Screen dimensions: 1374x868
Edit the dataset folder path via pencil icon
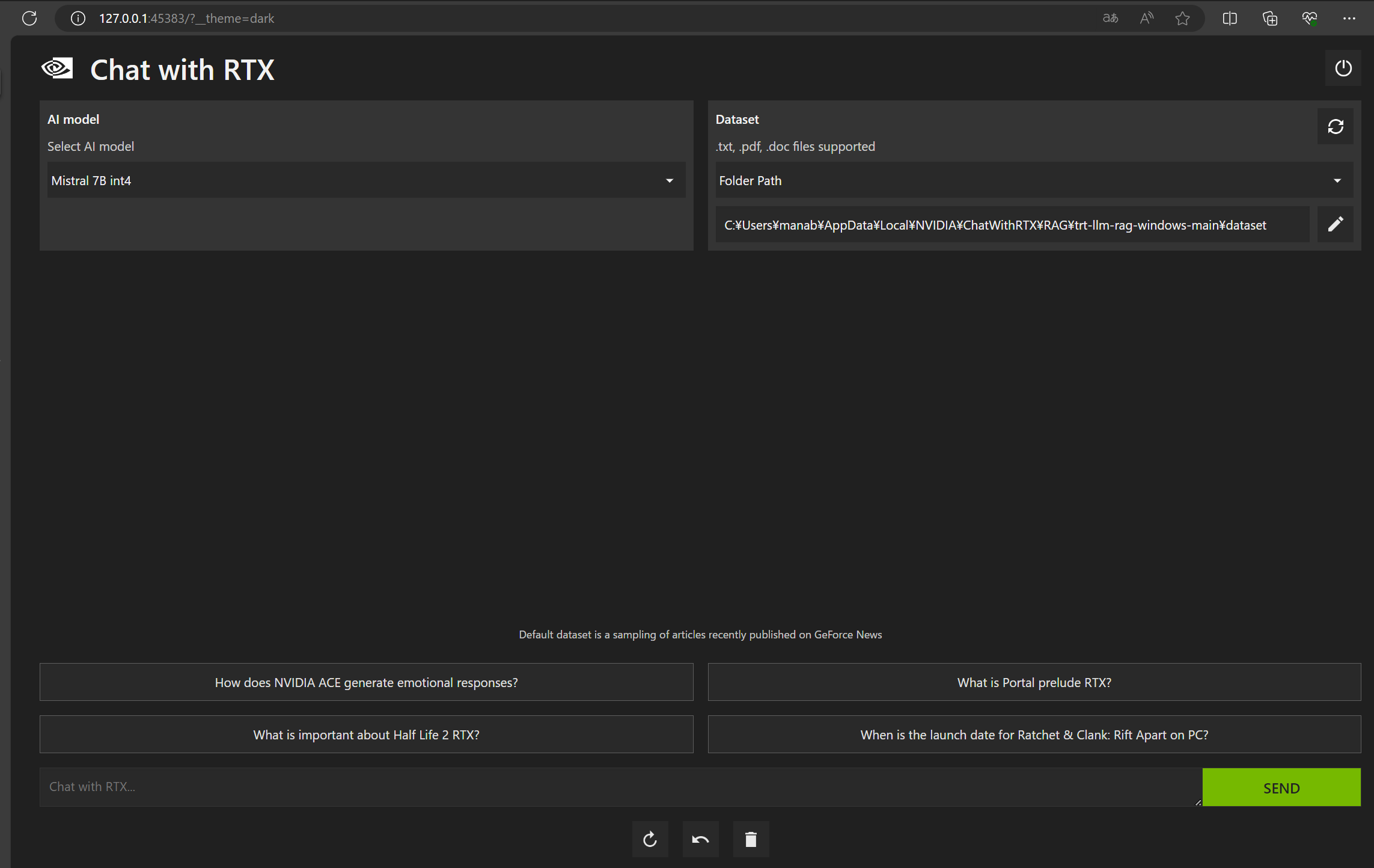pyautogui.click(x=1335, y=224)
